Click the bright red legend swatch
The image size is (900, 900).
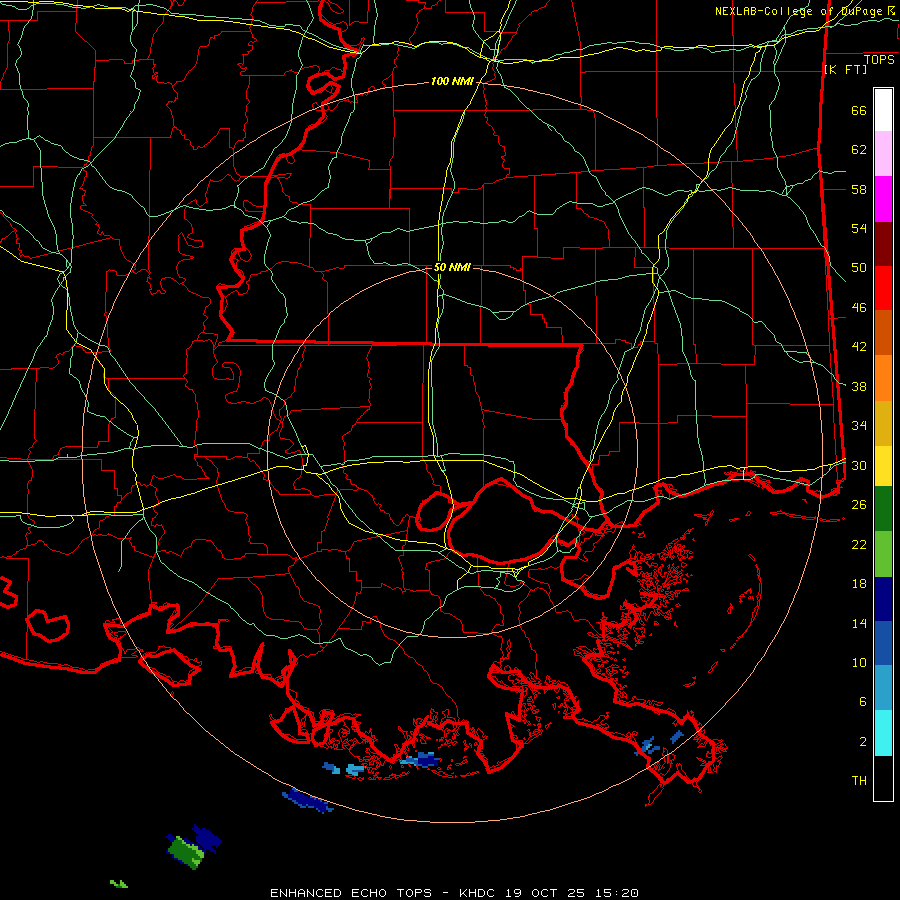[883, 288]
